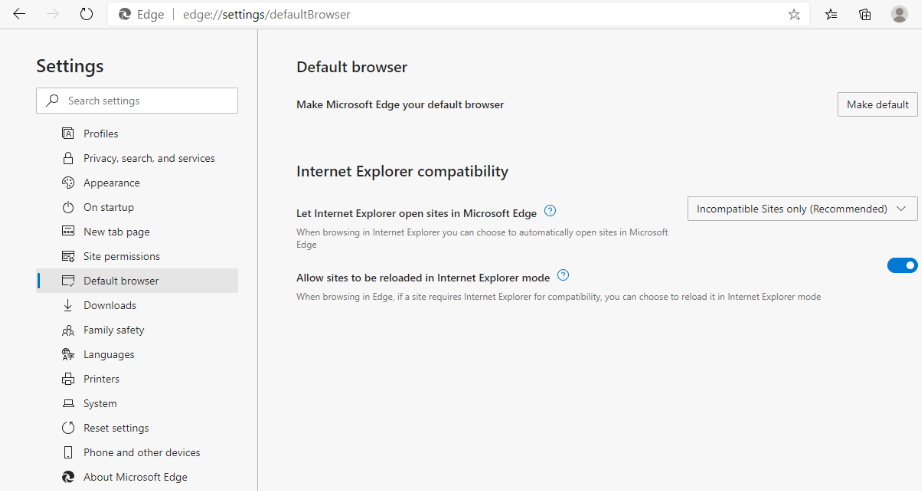Add page to favorites star icon
Image resolution: width=922 pixels, height=491 pixels.
[794, 15]
